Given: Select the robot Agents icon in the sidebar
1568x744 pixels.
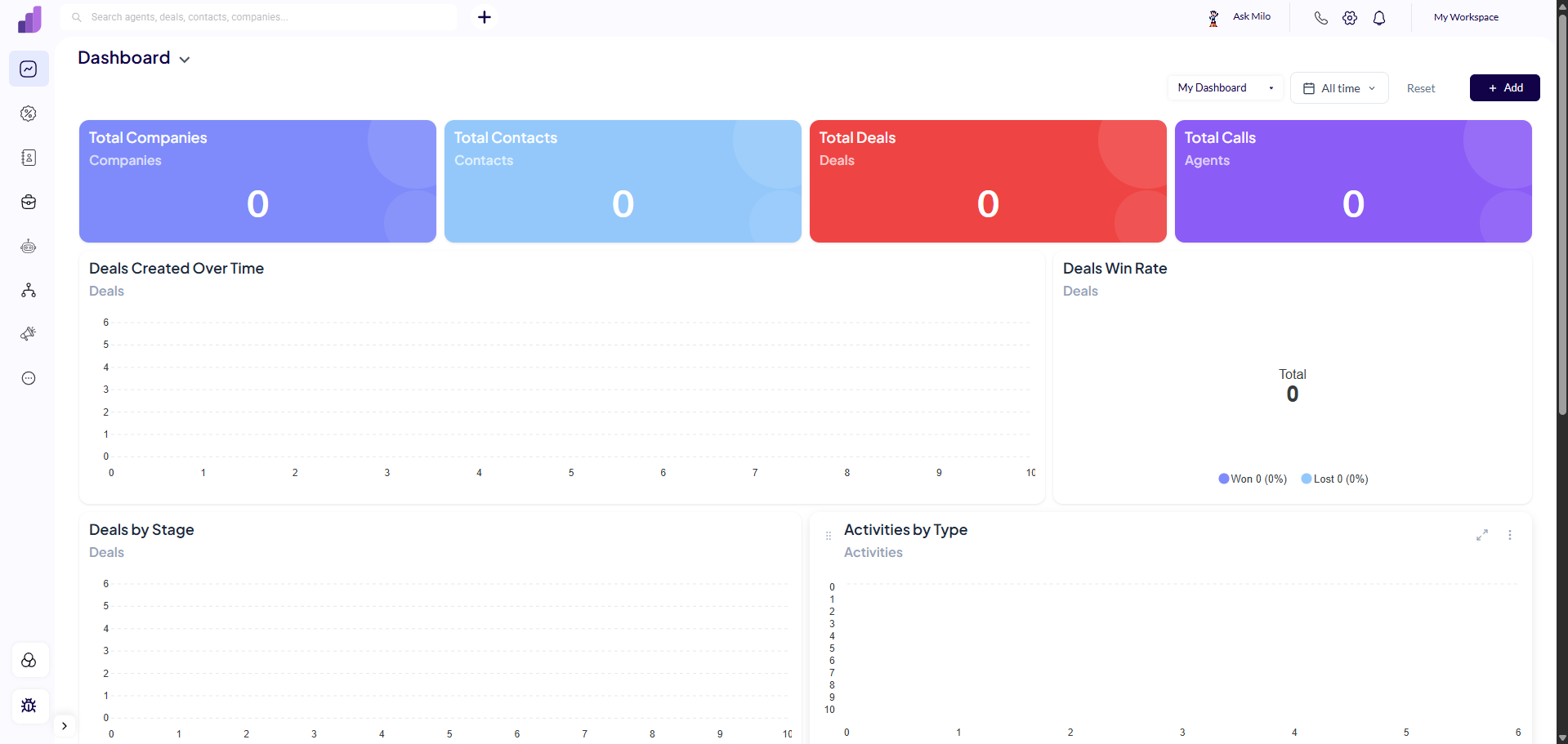Looking at the screenshot, I should click(29, 246).
